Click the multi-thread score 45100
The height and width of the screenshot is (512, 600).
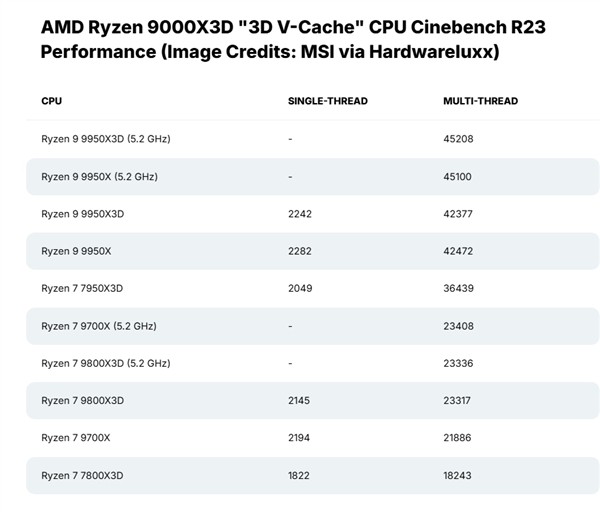(x=458, y=176)
